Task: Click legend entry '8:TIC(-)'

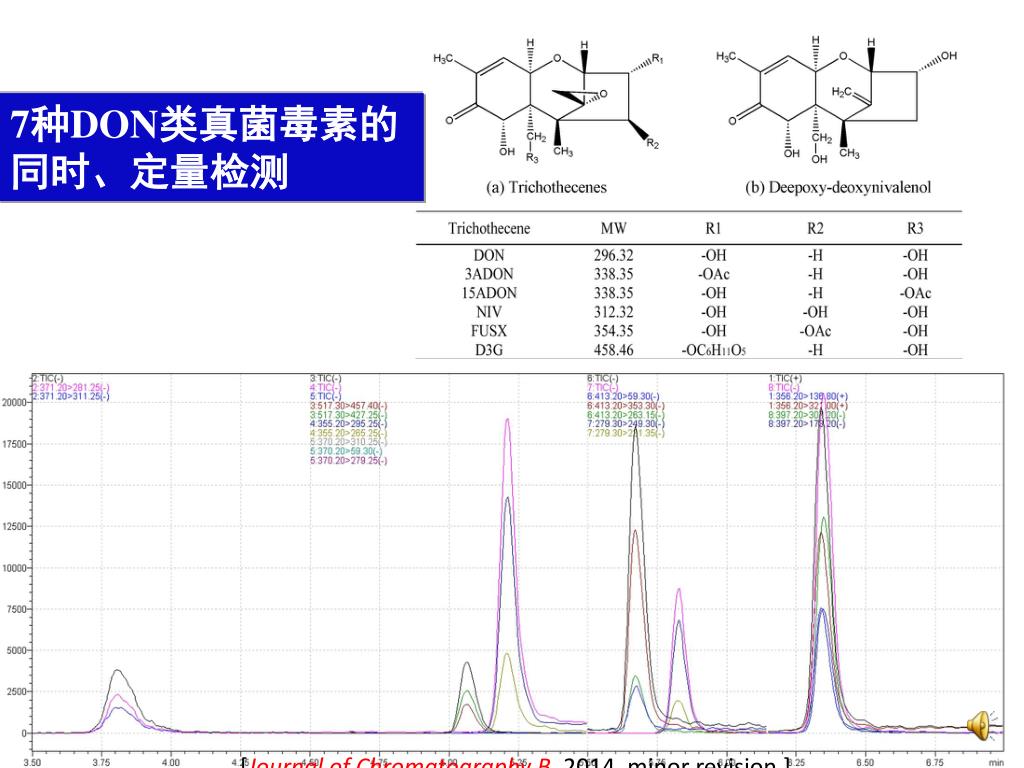Action: pyautogui.click(x=784, y=387)
